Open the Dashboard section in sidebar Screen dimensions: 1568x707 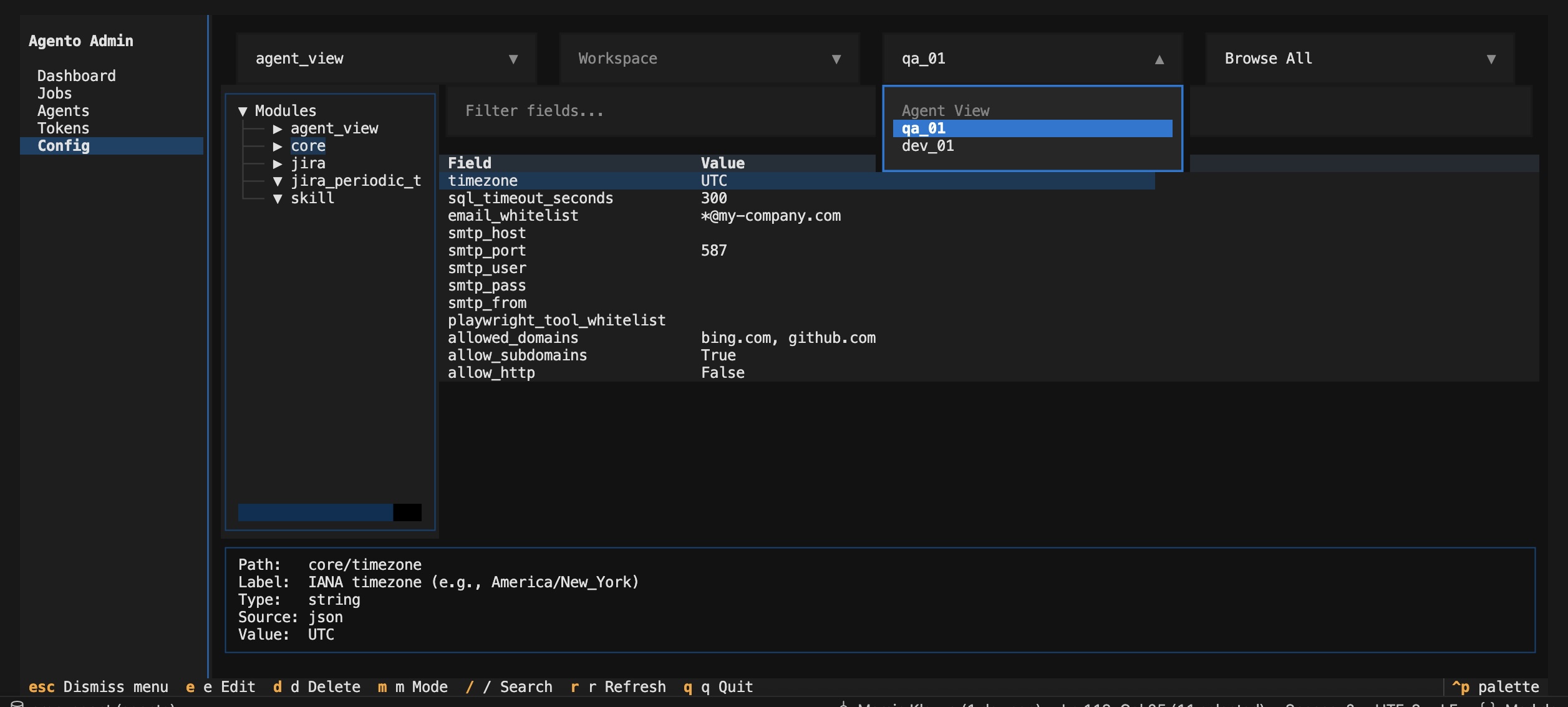tap(77, 76)
